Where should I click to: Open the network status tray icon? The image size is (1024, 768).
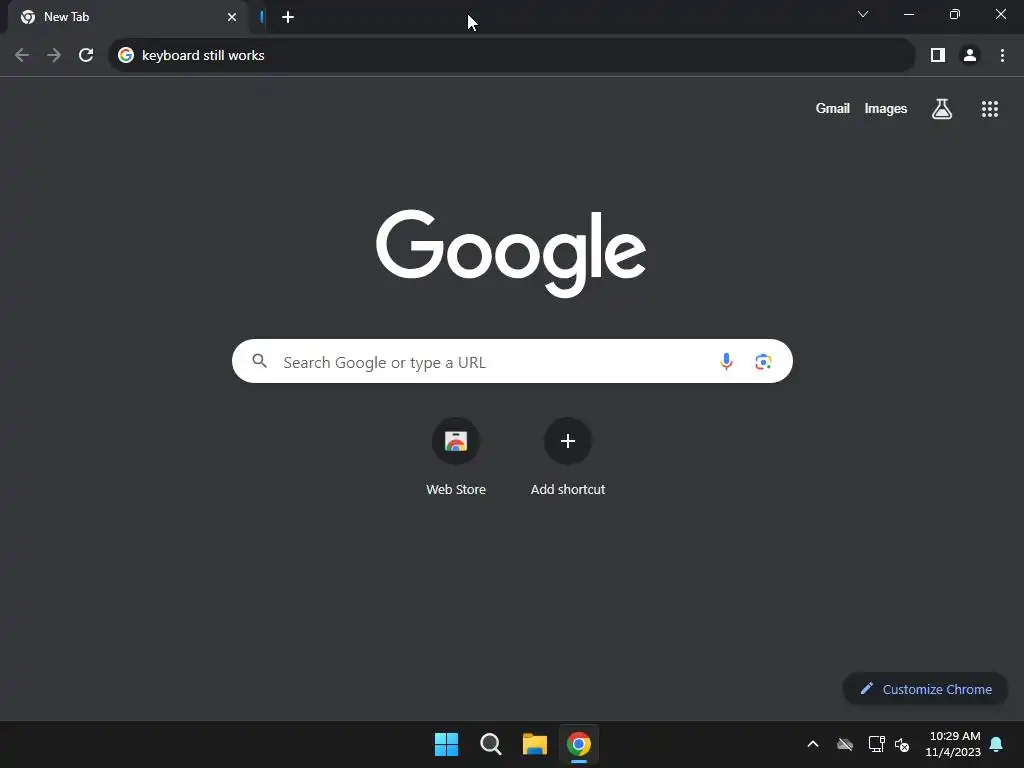click(876, 744)
